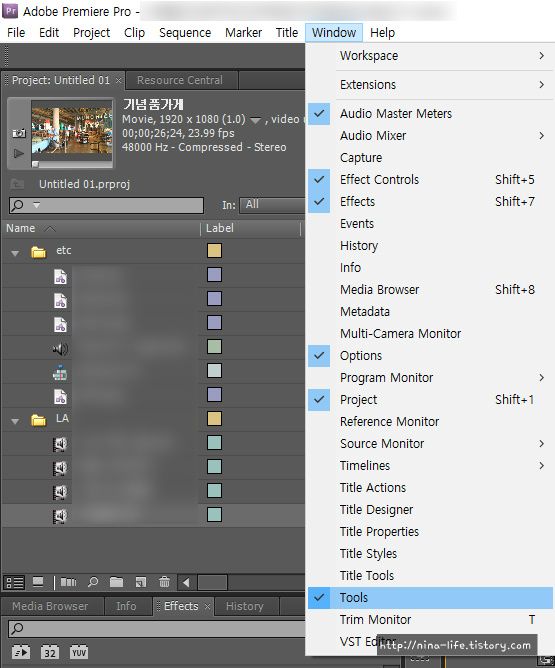Choose Multi-Camera Monitor from Window menu
This screenshot has width=555, height=668.
430,334
